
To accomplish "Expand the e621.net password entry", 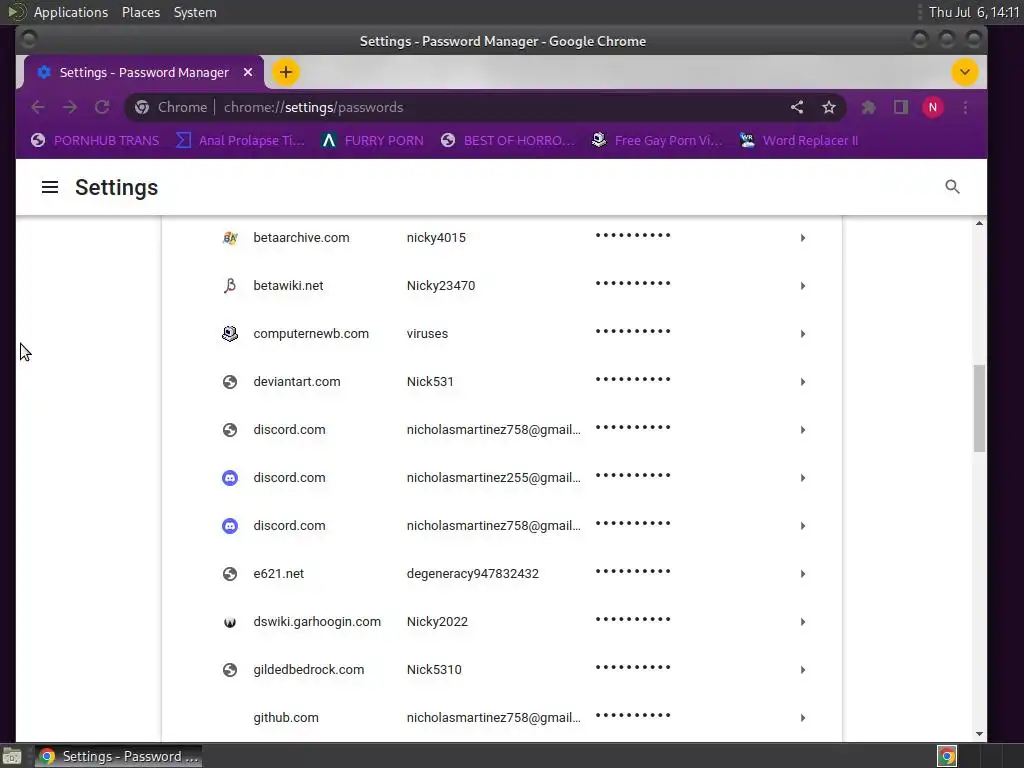I will point(803,573).
